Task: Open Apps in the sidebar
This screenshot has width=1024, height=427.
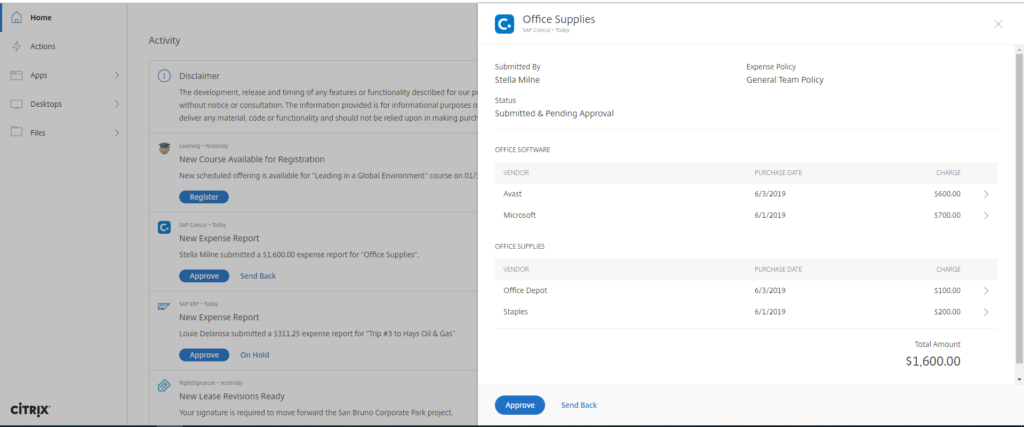Action: coord(64,75)
